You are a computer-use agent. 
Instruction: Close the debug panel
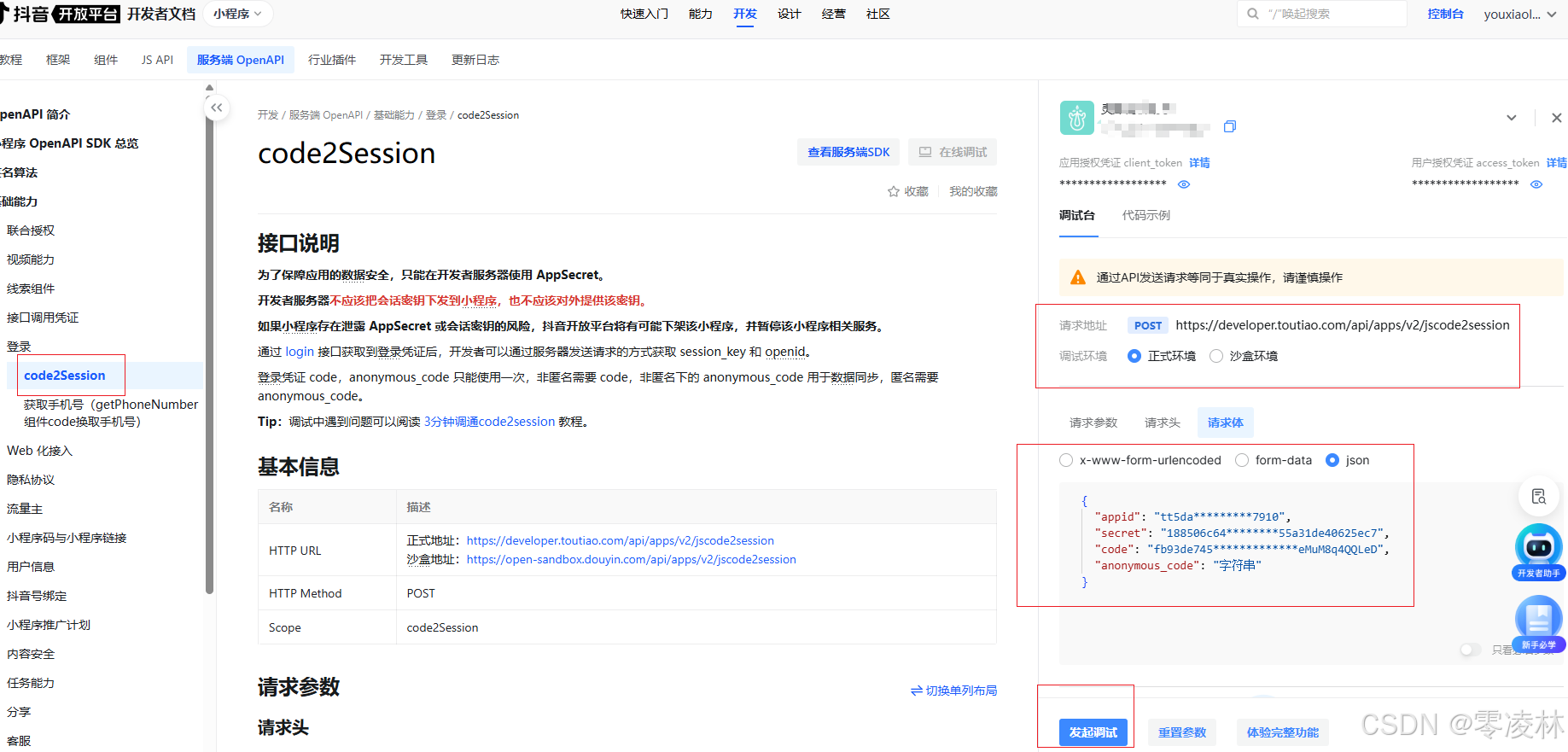(x=1556, y=118)
